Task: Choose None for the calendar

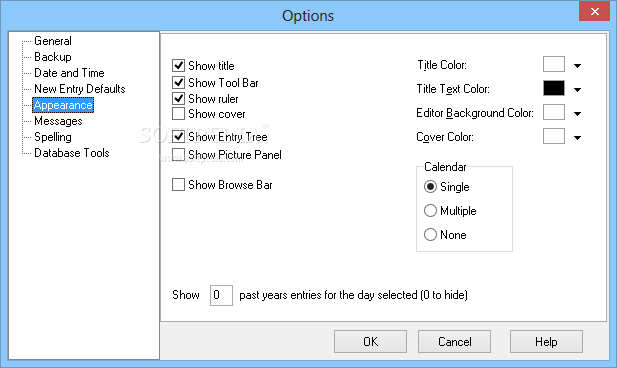Action: [430, 235]
